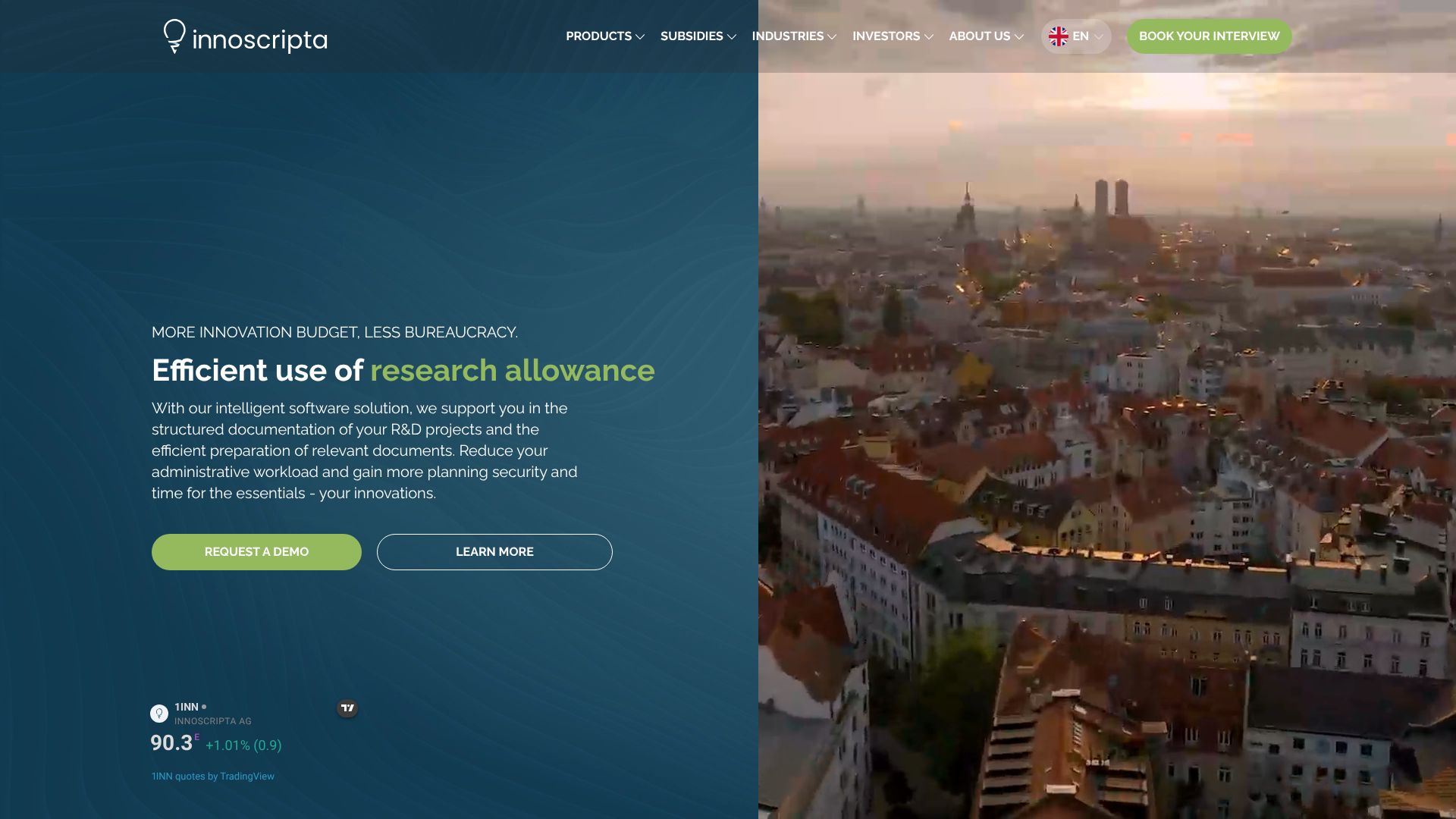Click the Learn More button

(494, 552)
